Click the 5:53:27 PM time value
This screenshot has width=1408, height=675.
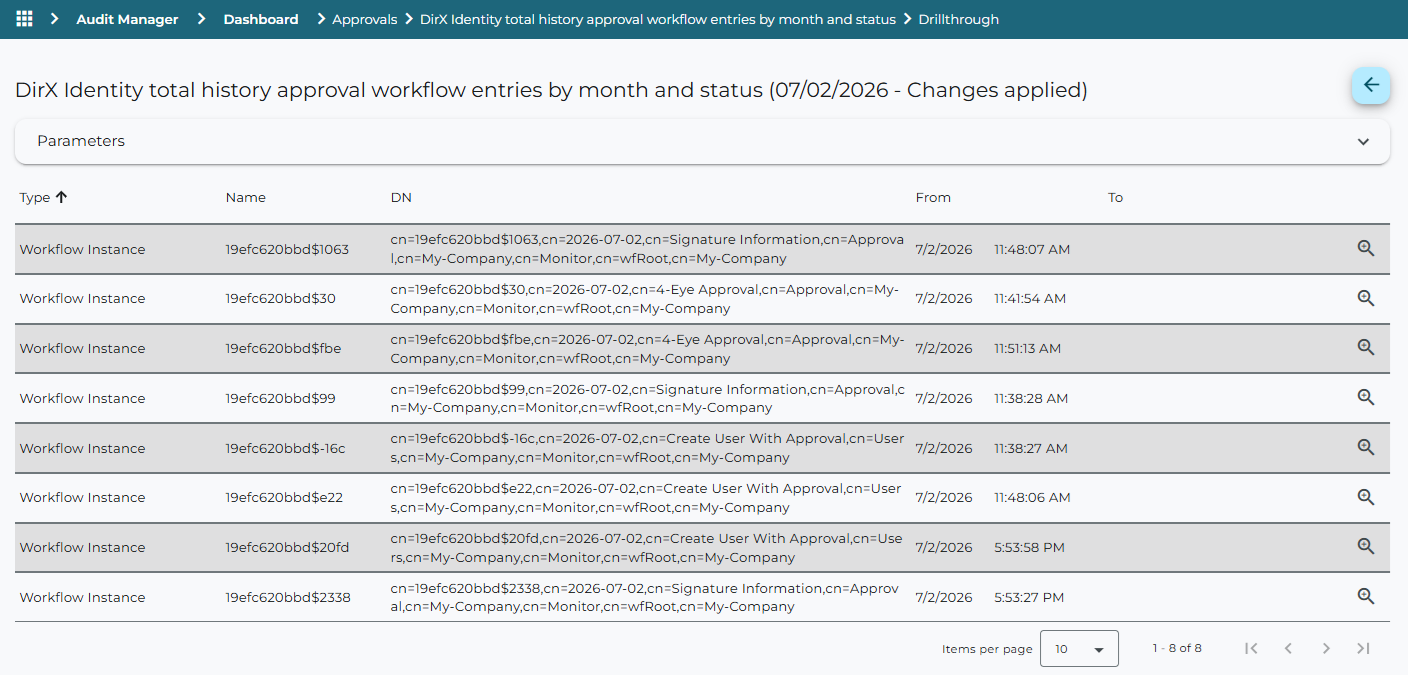(x=1029, y=597)
